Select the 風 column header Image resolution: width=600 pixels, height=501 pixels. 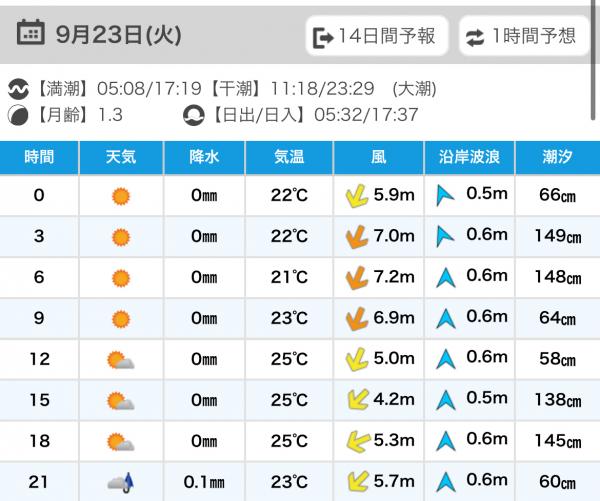pos(377,156)
